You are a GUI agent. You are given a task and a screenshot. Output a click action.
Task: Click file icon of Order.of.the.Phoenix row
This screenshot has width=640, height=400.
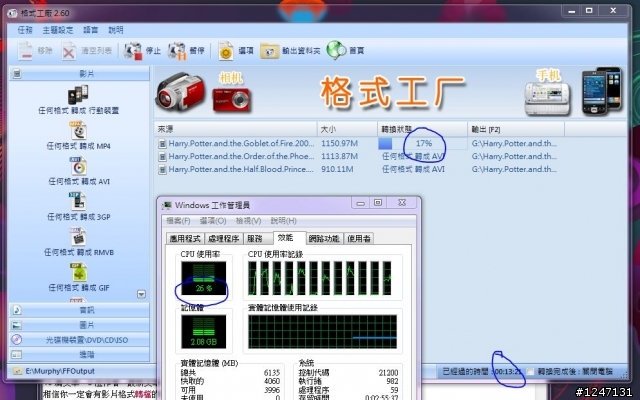click(162, 156)
